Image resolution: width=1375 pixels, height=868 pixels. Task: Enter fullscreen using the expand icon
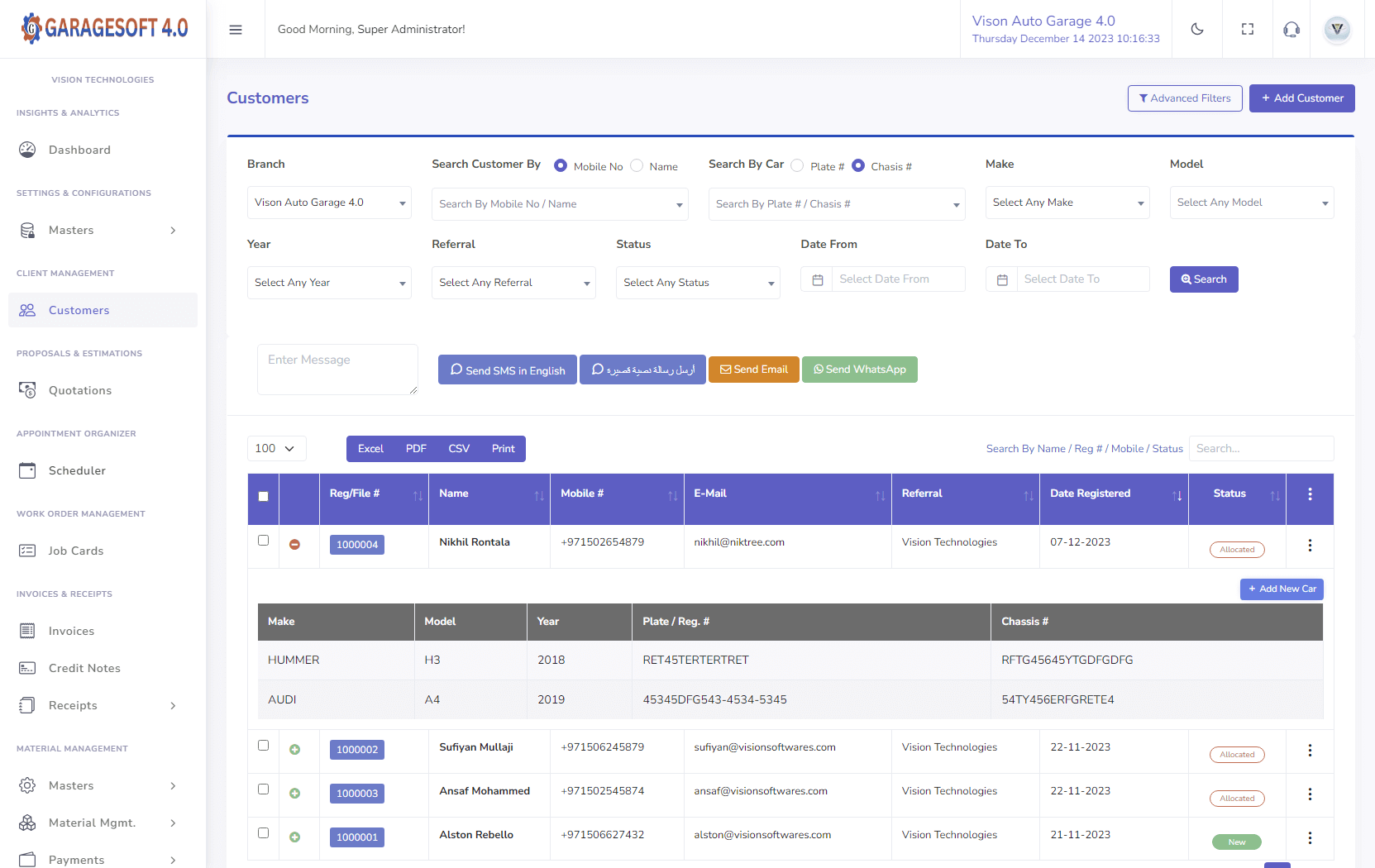pos(1247,29)
